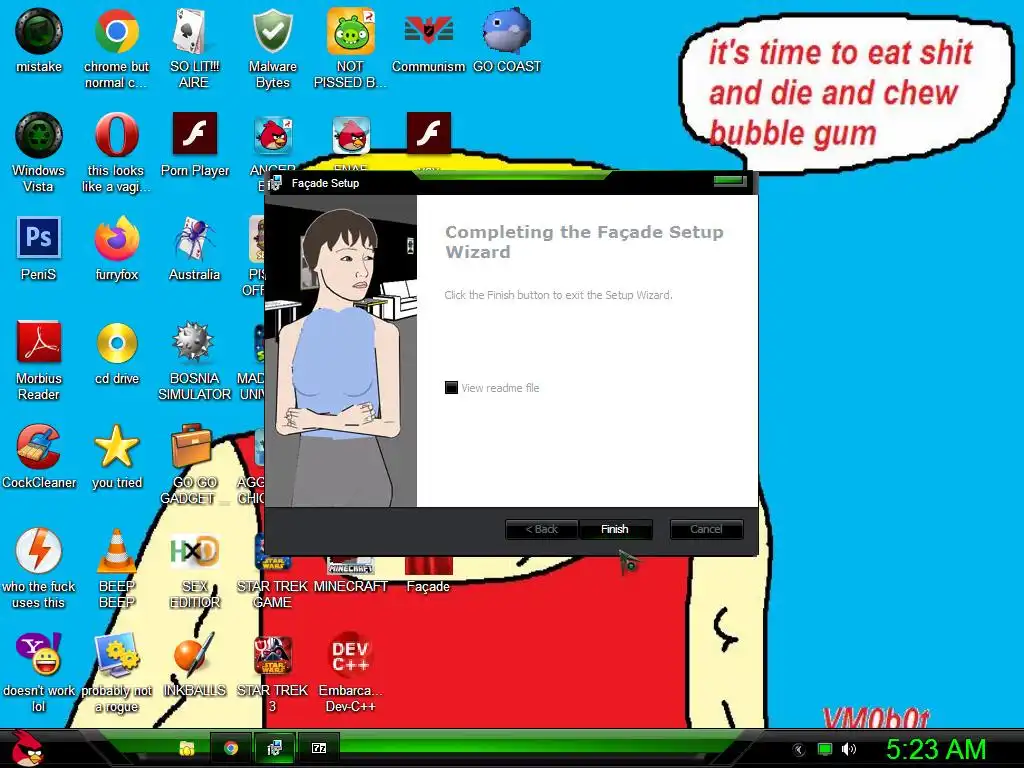Select the 'who the fuck uses this' icon

point(39,569)
